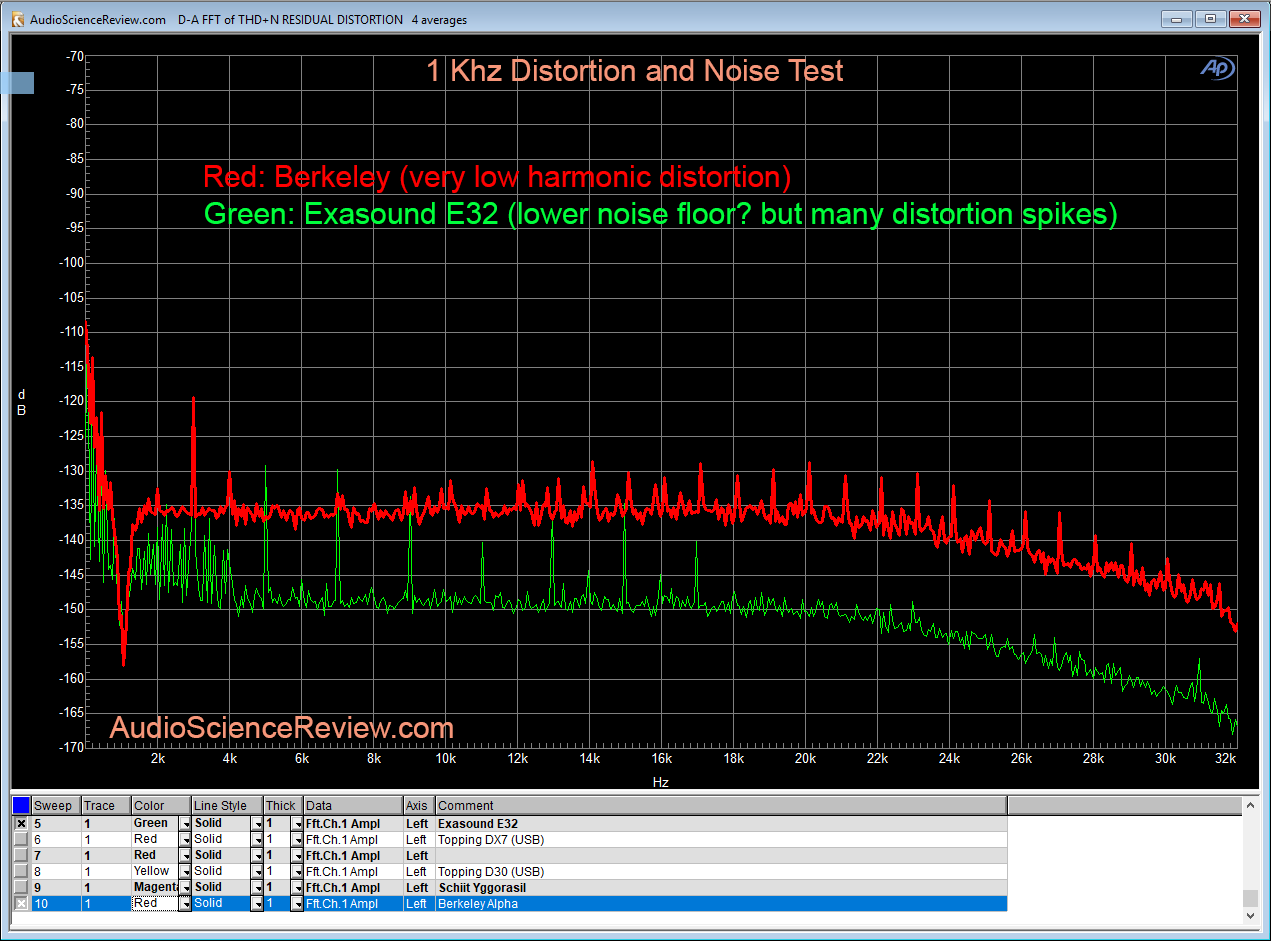Select the 'Berkeley Alpha' comment cell
The height and width of the screenshot is (941, 1271).
pyautogui.click(x=721, y=903)
